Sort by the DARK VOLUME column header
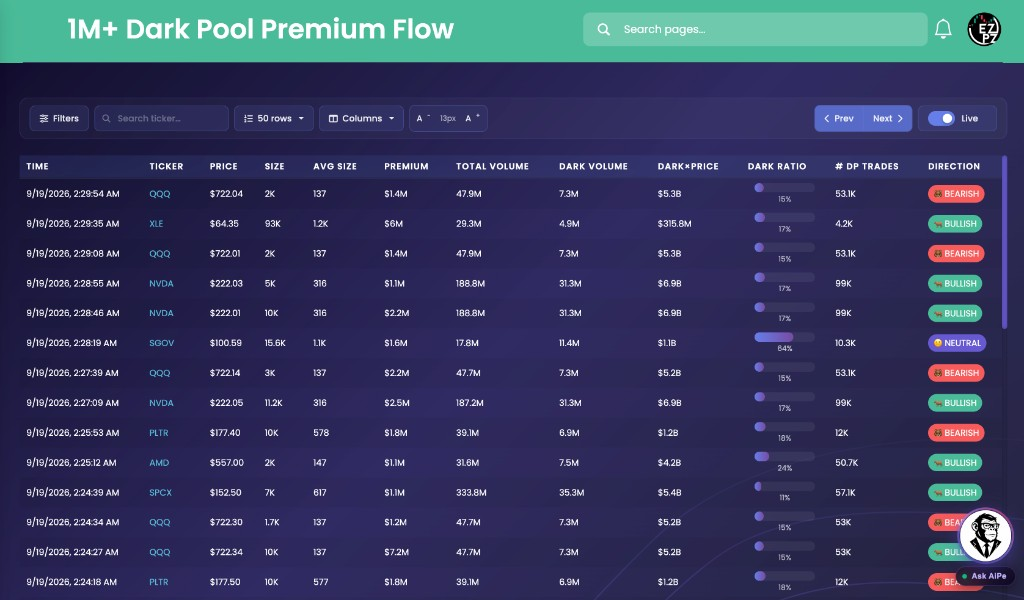Image resolution: width=1024 pixels, height=600 pixels. [593, 166]
